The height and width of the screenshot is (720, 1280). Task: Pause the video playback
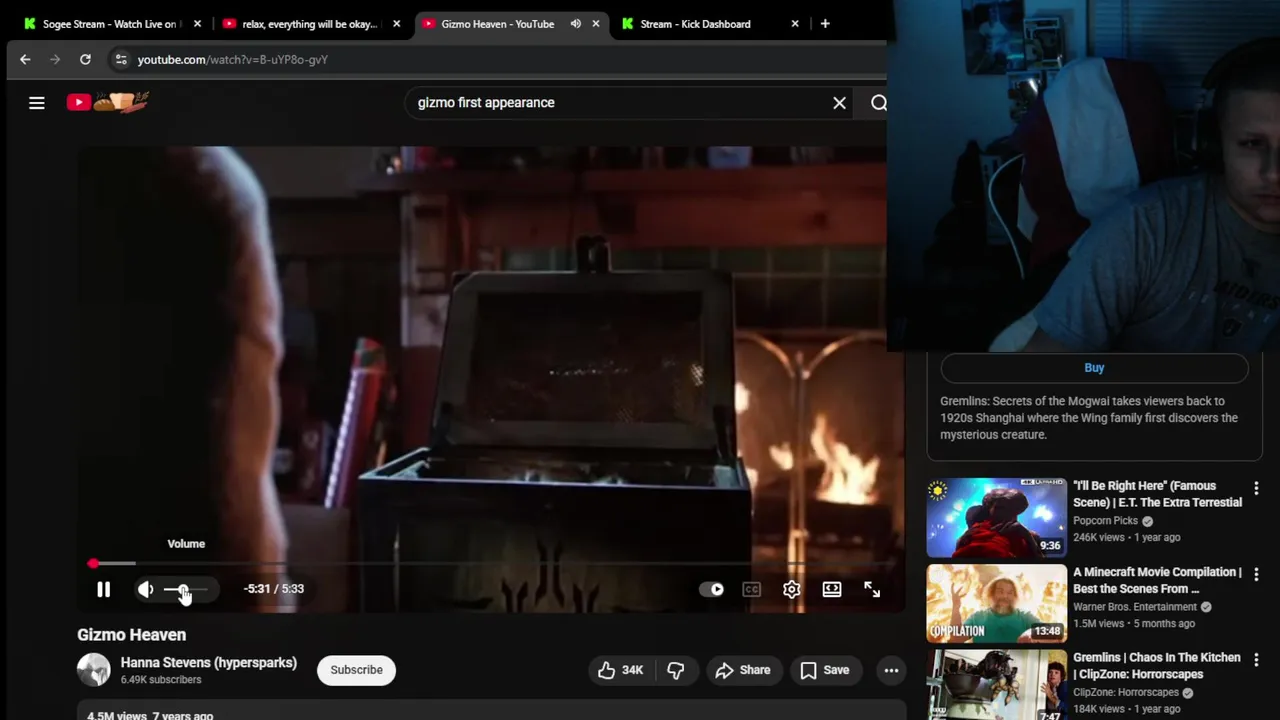103,590
